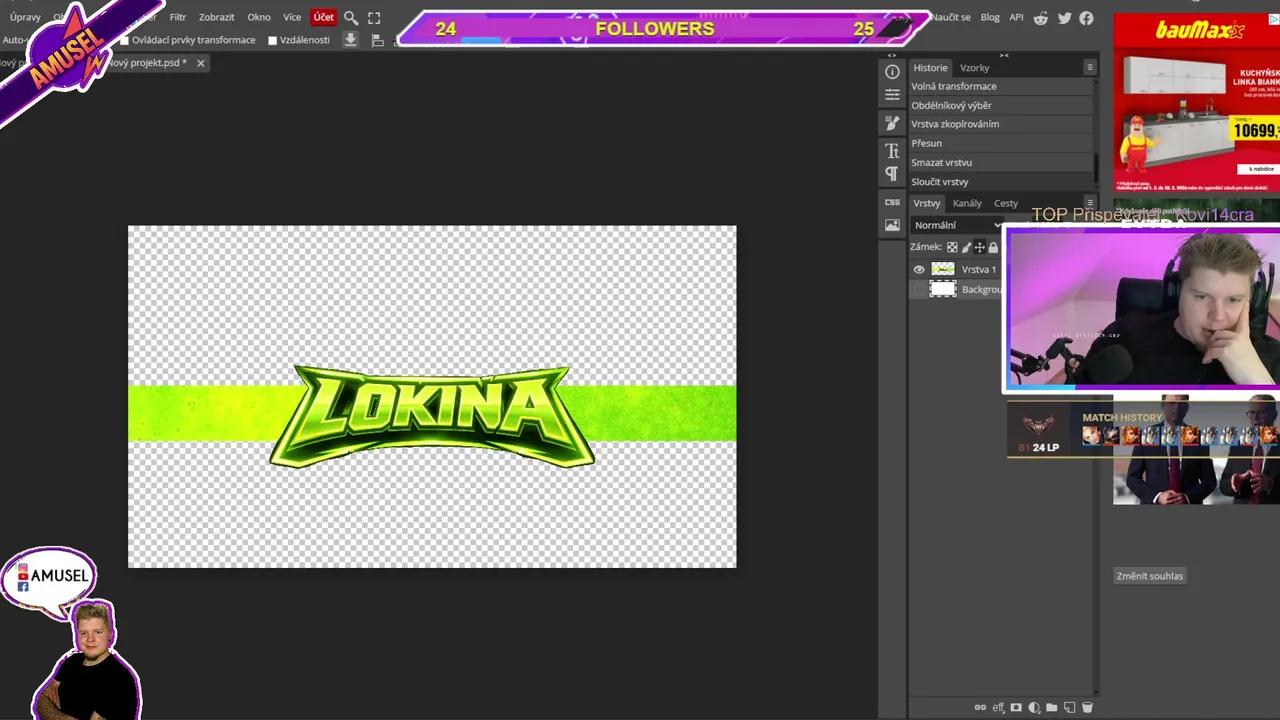Select the Historie tab
The width and height of the screenshot is (1280, 720).
point(930,68)
